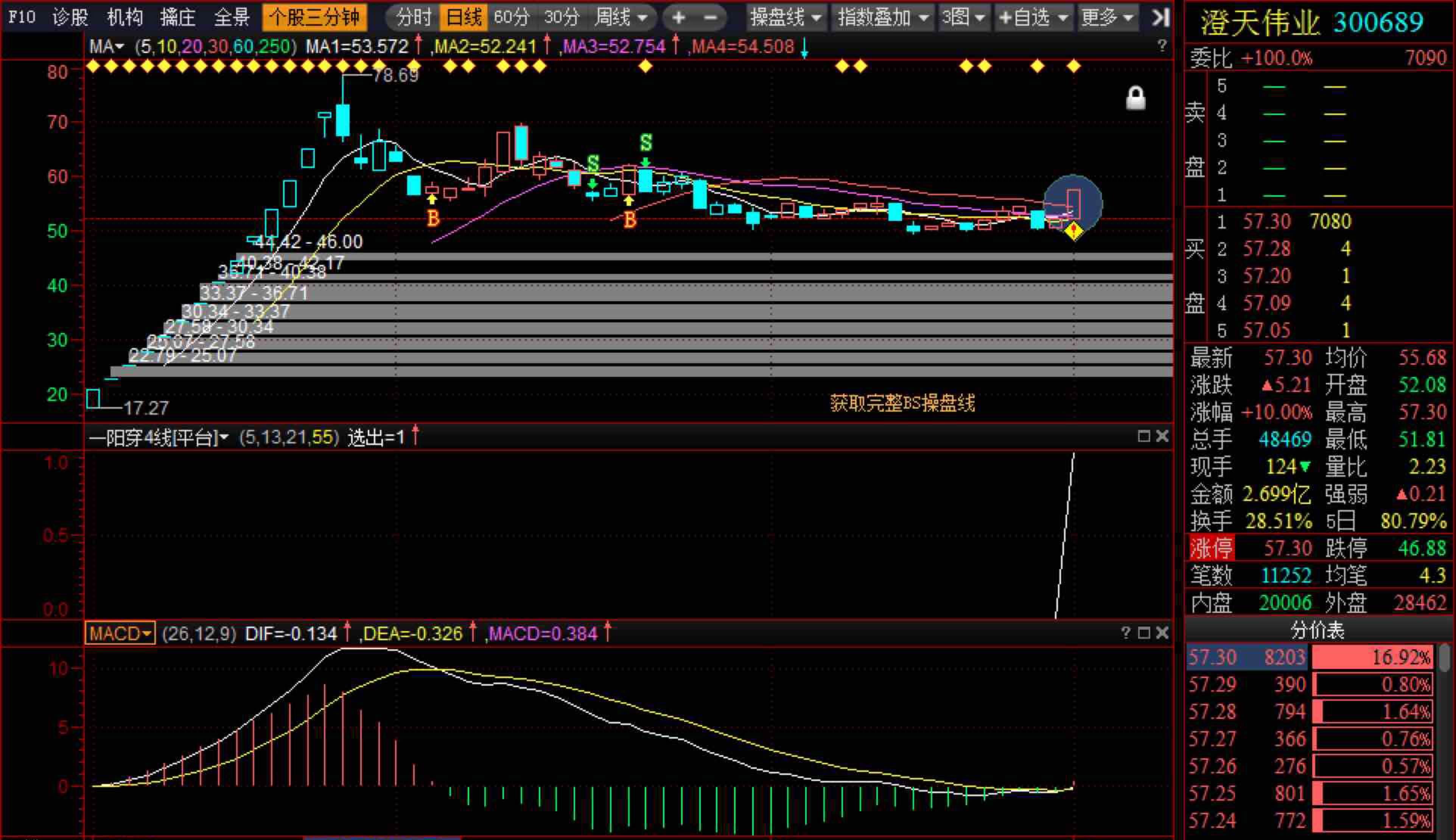
Task: Close the MACD indicator panel
Action: coord(1162,633)
